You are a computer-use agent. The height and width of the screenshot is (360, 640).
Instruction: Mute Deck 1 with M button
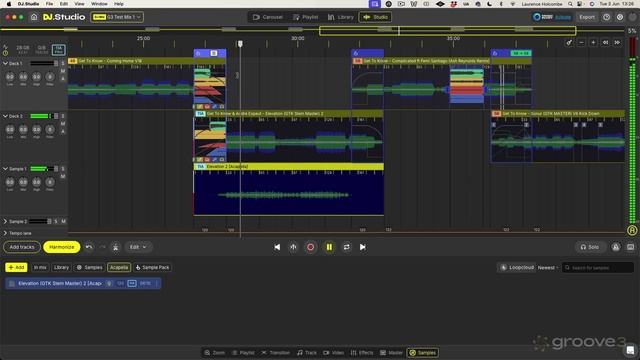pyautogui.click(x=63, y=71)
